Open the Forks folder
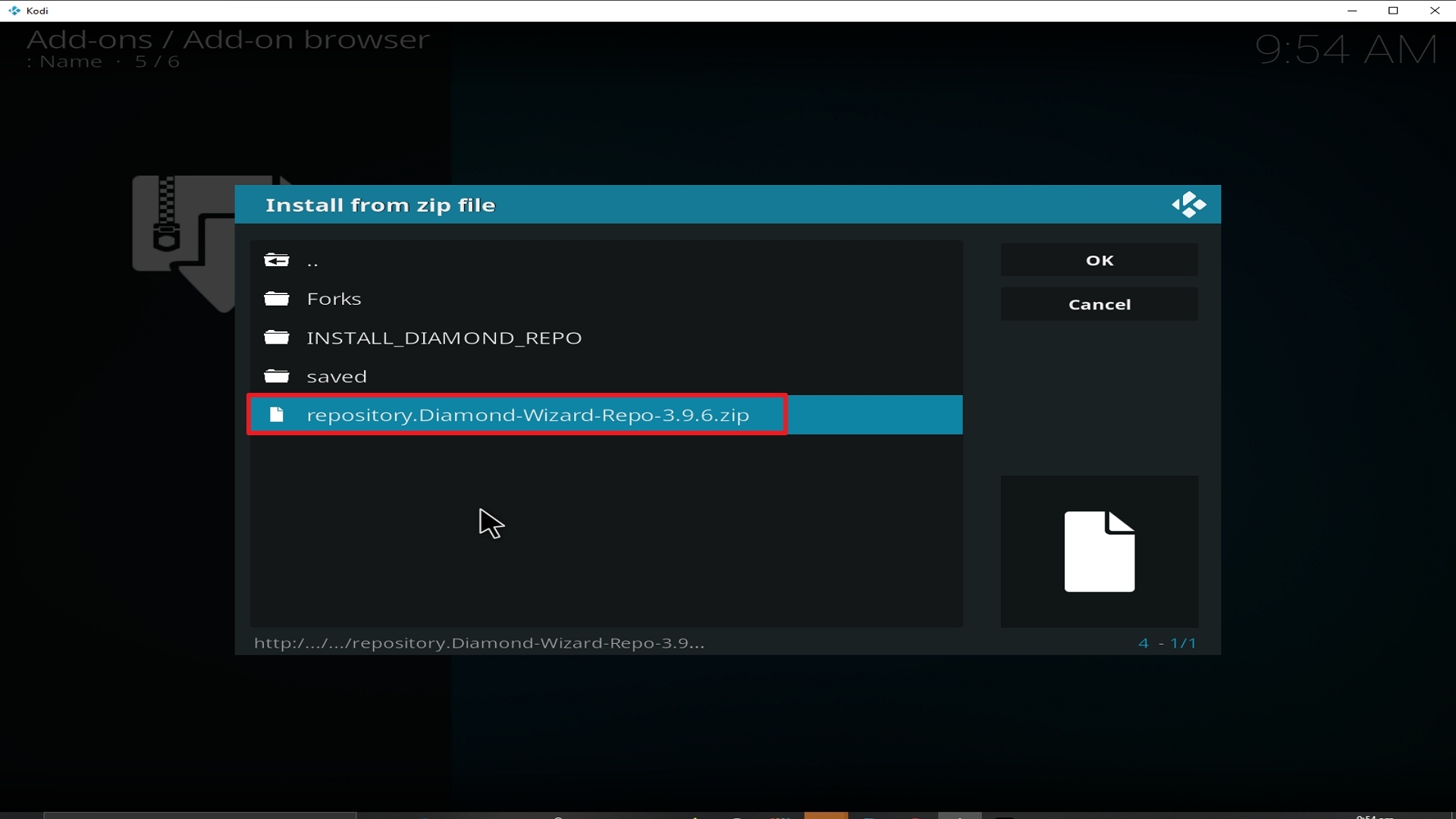The image size is (1456, 819). (x=606, y=299)
